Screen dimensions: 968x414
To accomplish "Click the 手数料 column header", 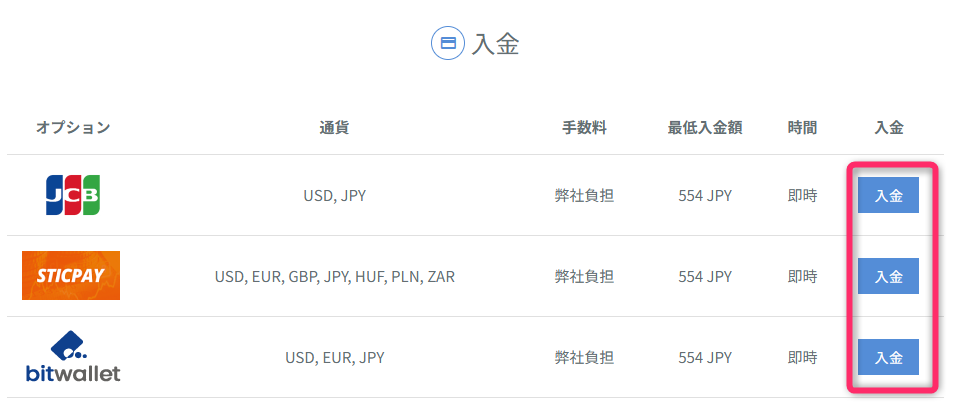I will point(584,127).
